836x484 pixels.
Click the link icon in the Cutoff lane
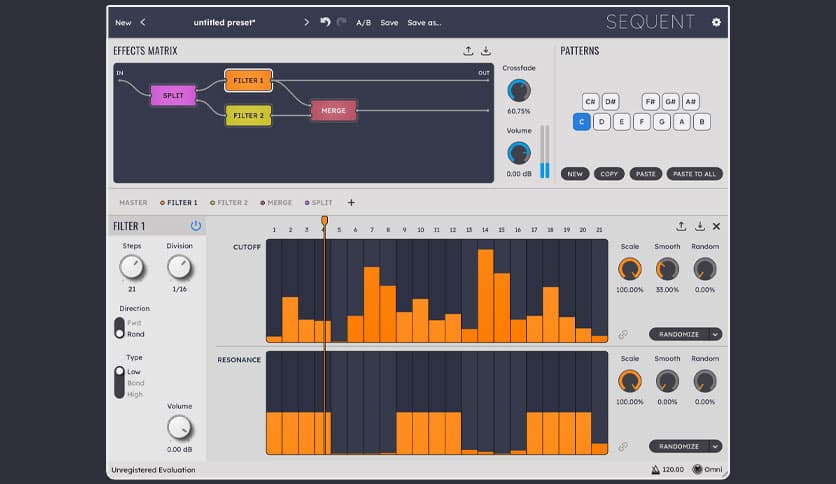[x=623, y=335]
